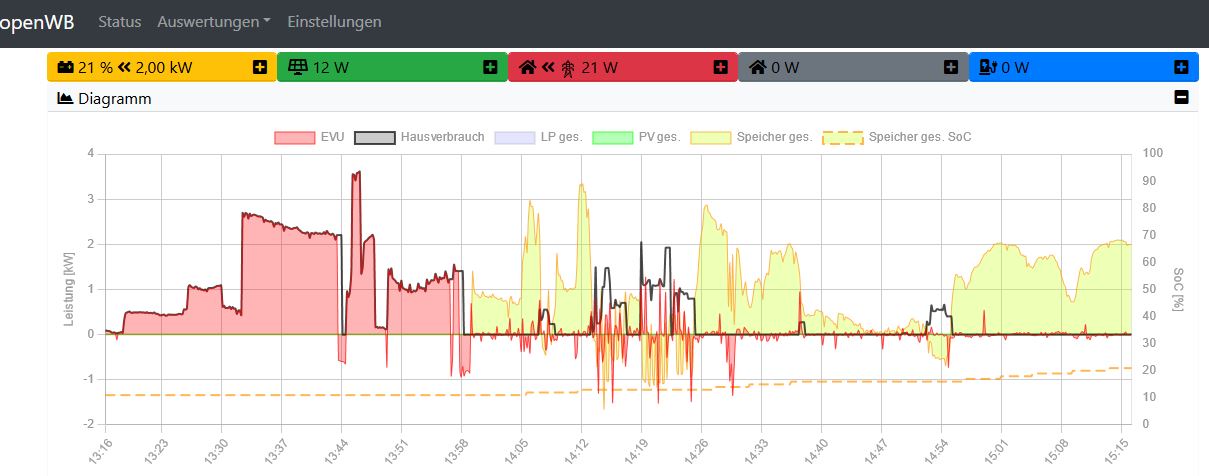Click the 2,00 kW battery power value
The width and height of the screenshot is (1209, 476).
coord(164,68)
